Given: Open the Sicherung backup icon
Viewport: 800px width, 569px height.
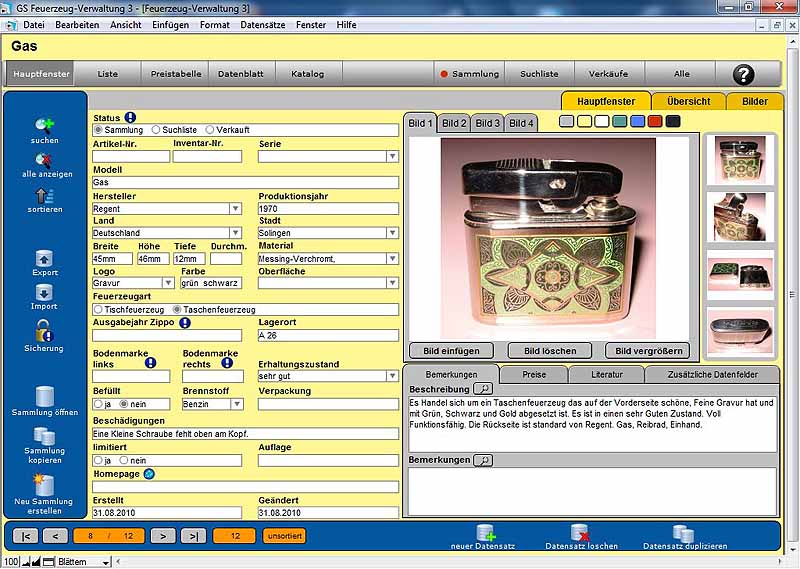Looking at the screenshot, I should click(44, 331).
